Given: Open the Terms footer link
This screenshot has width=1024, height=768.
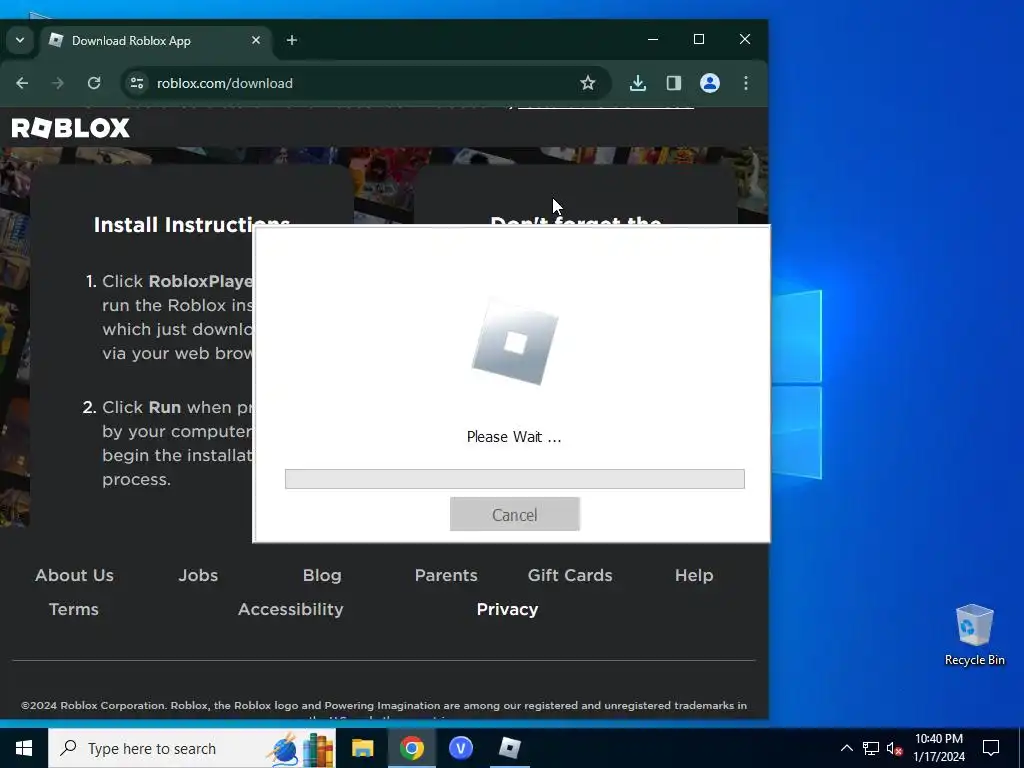Looking at the screenshot, I should (x=74, y=609).
